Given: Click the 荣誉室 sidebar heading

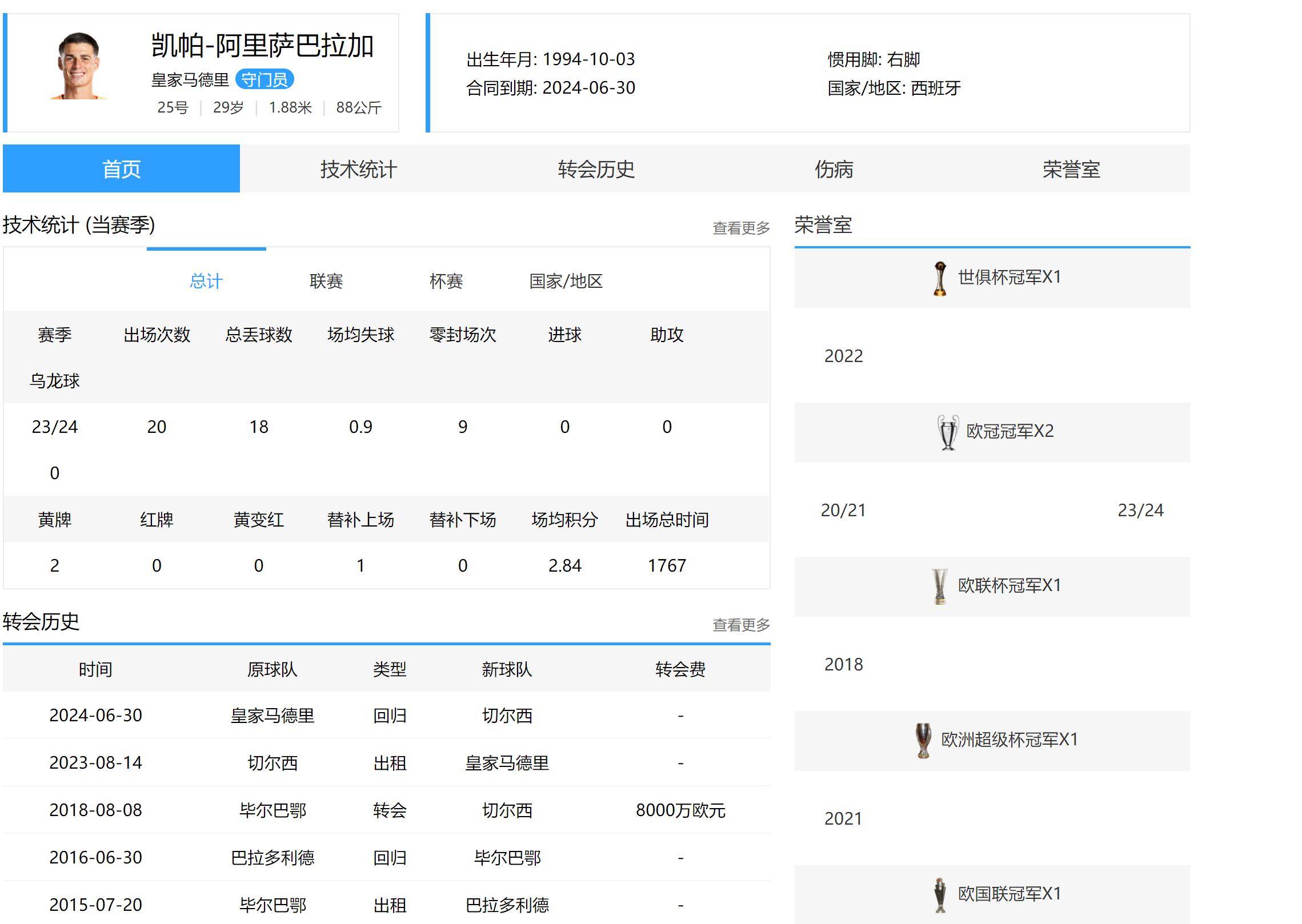Looking at the screenshot, I should click(x=823, y=224).
